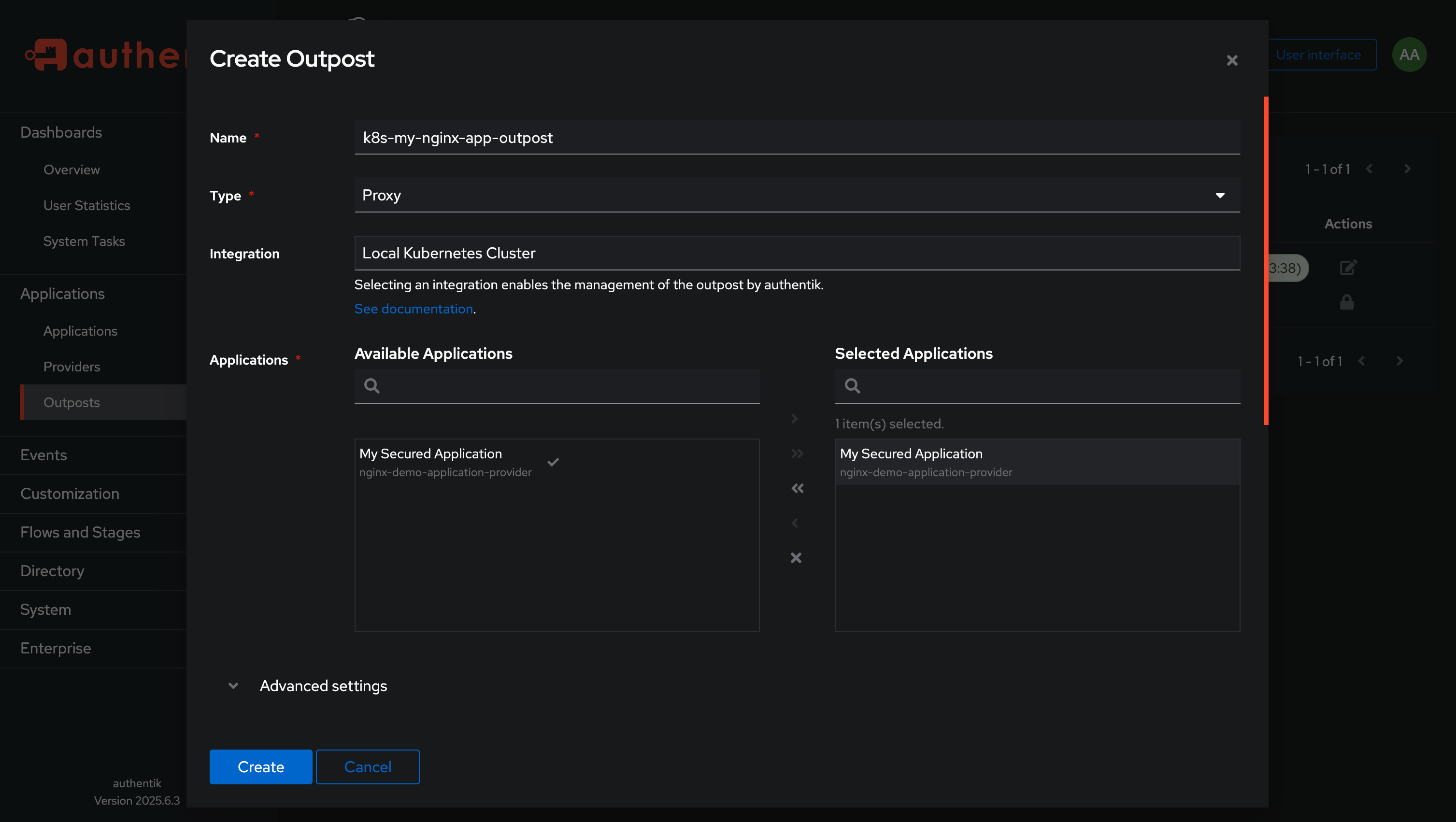1456x822 pixels.
Task: Expand Directory in the sidebar
Action: tap(52, 571)
